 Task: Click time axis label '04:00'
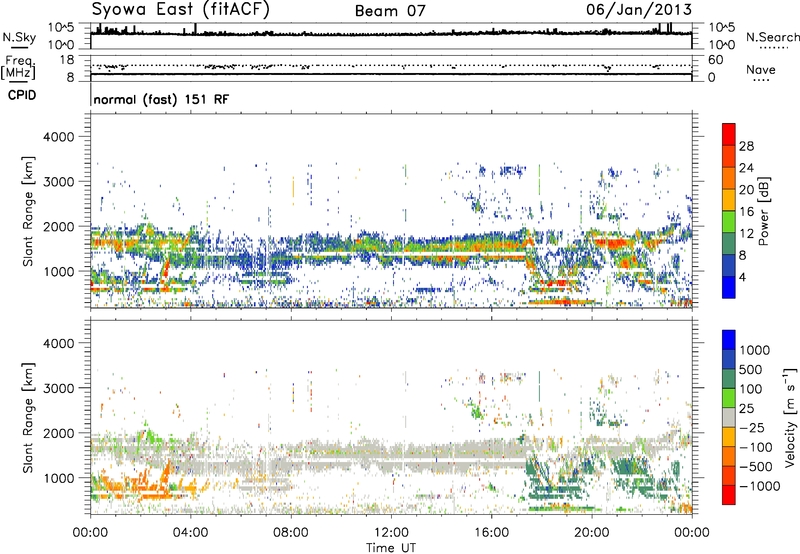(190, 533)
